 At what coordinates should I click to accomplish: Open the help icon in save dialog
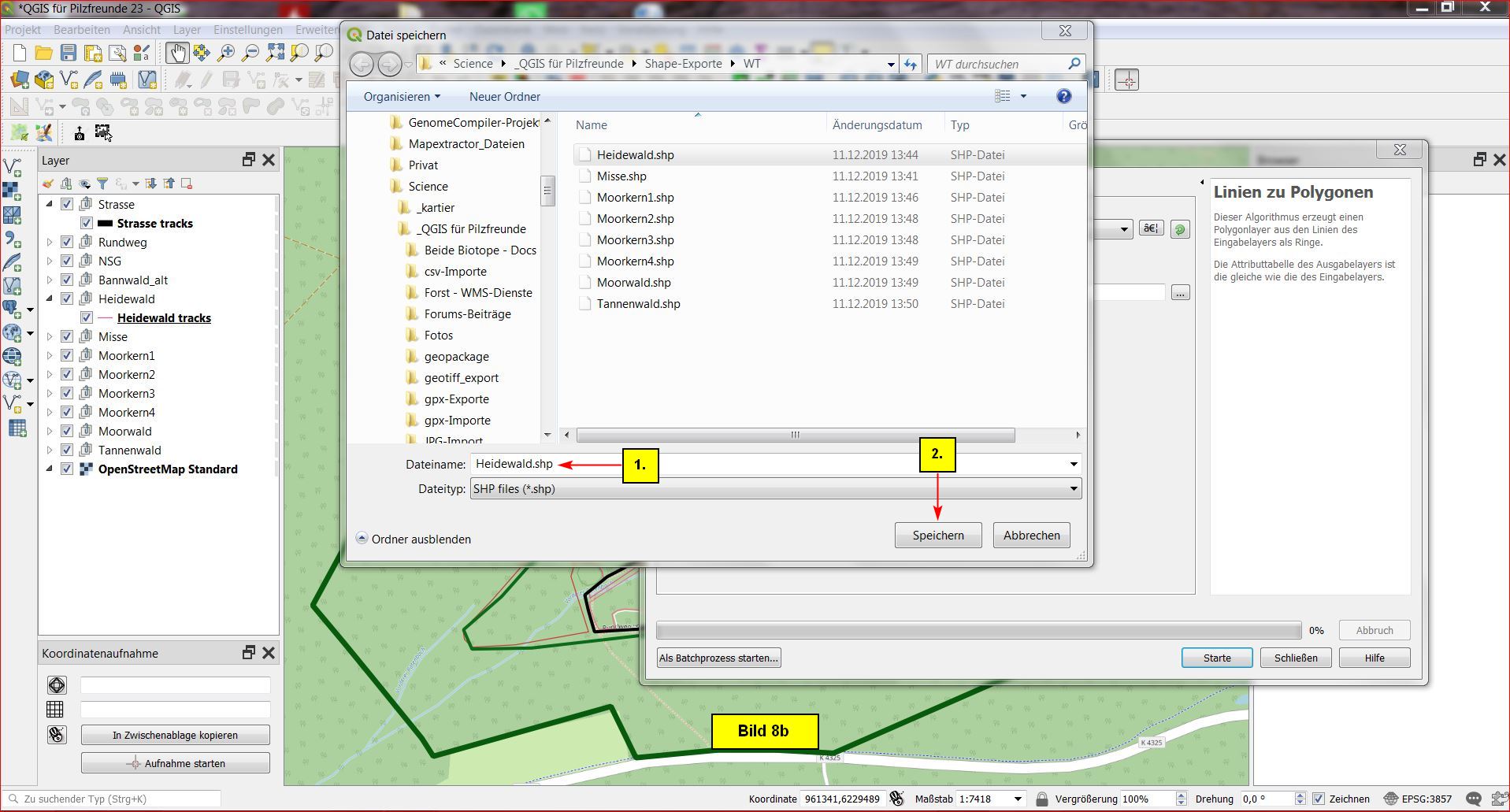(x=1063, y=96)
